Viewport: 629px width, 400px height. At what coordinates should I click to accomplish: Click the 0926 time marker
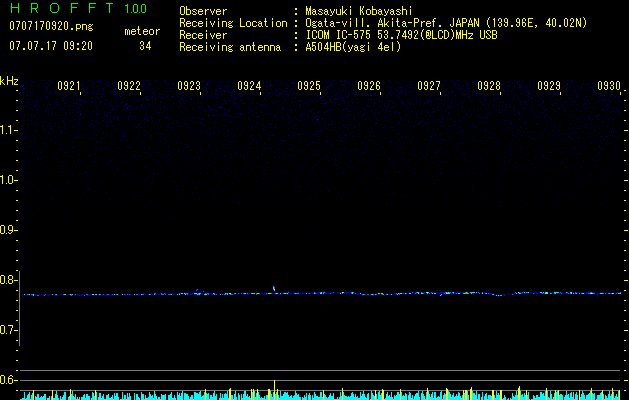[x=369, y=86]
